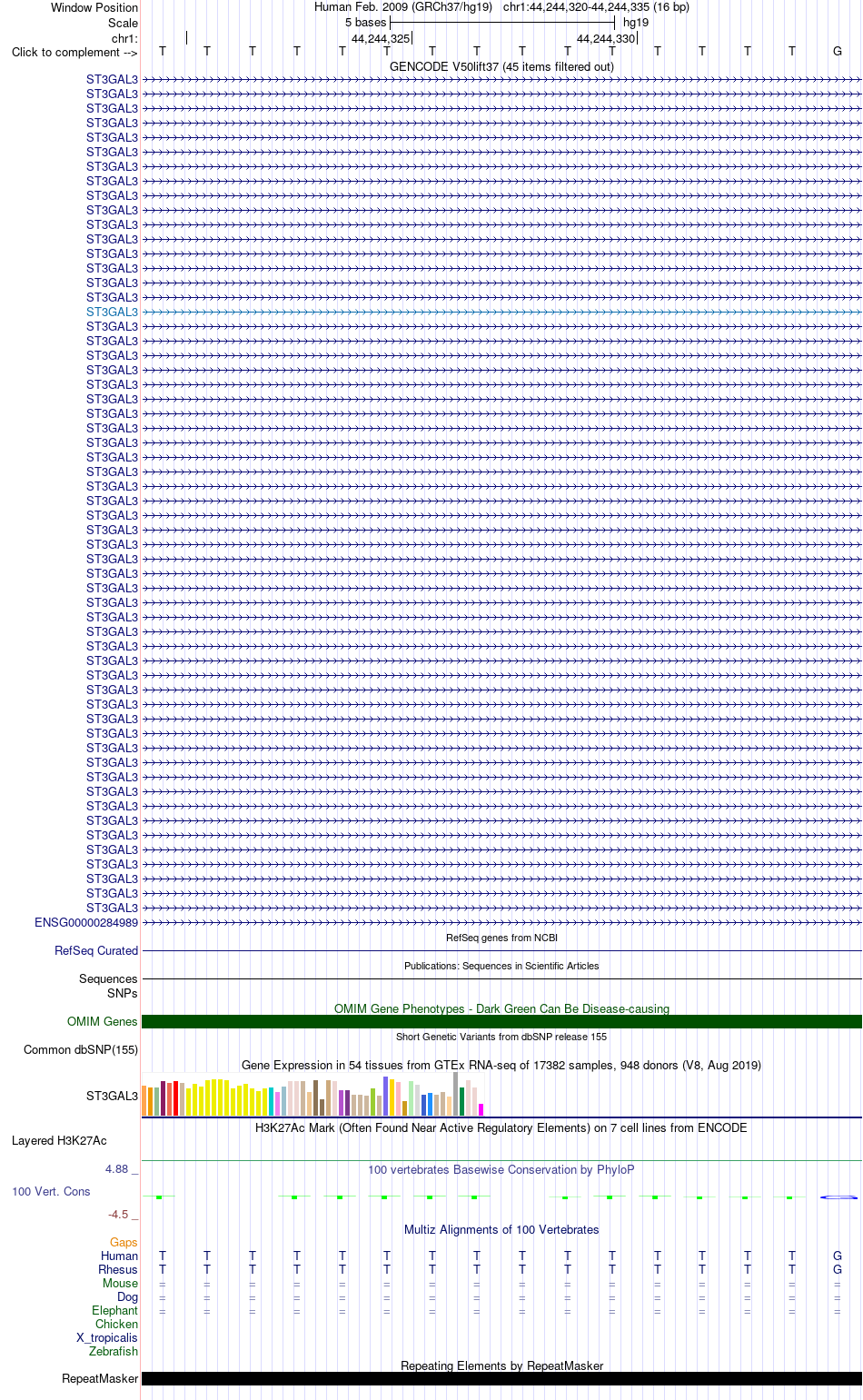
Task: Click the G base in the complement row
Action: tap(838, 51)
